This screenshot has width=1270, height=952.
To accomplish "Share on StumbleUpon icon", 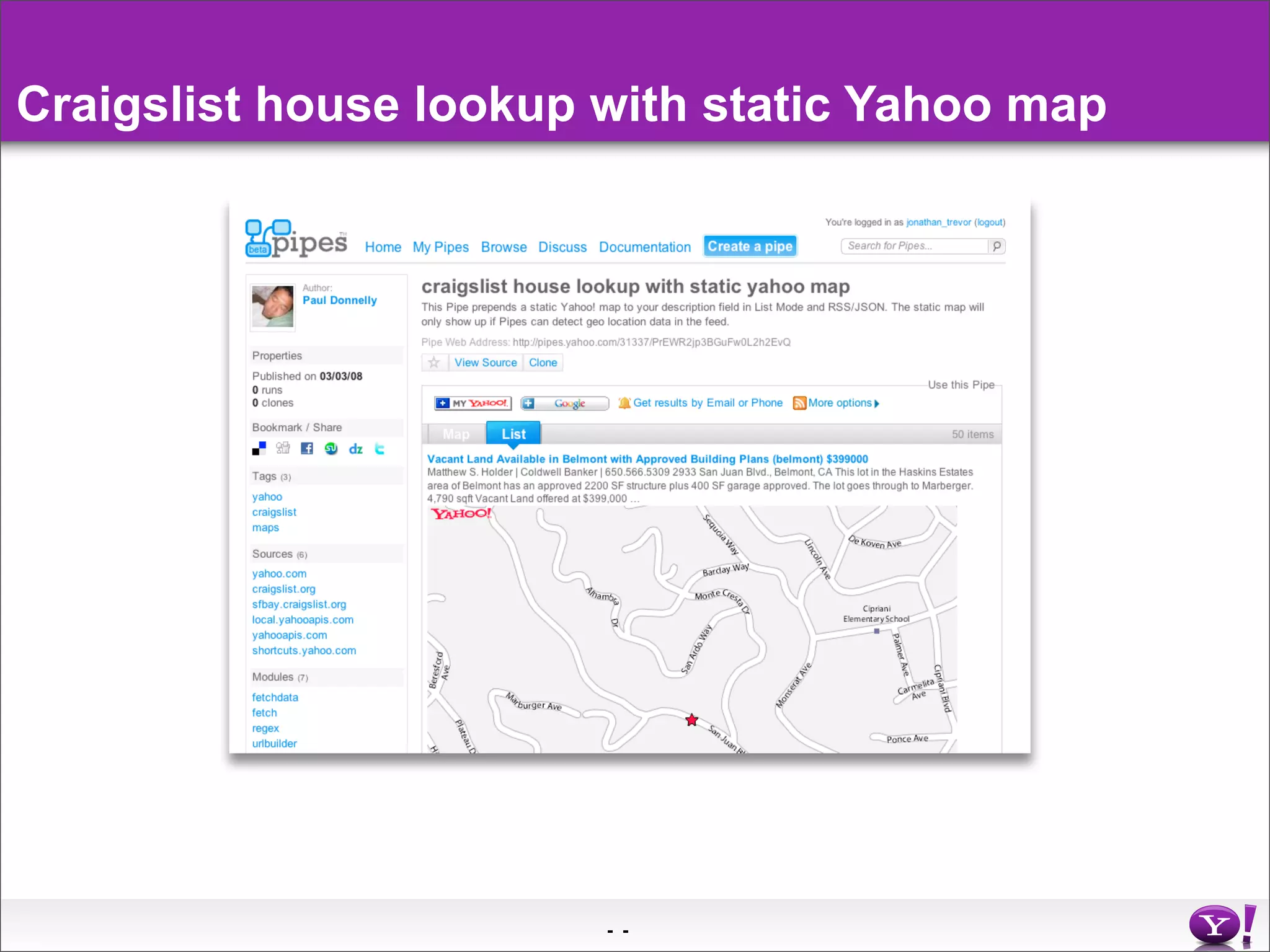I will click(331, 448).
